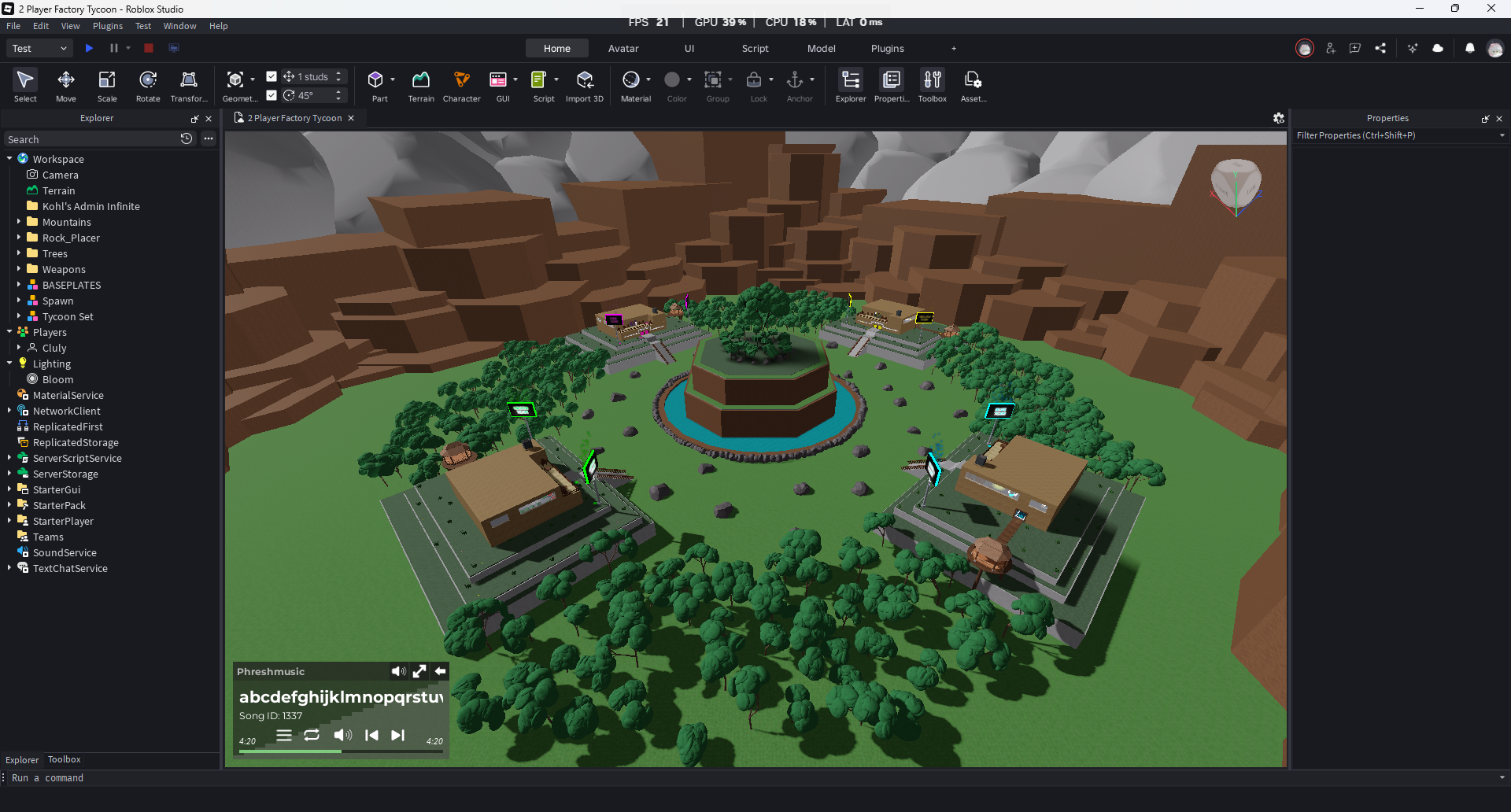Open the File menu

click(x=13, y=26)
